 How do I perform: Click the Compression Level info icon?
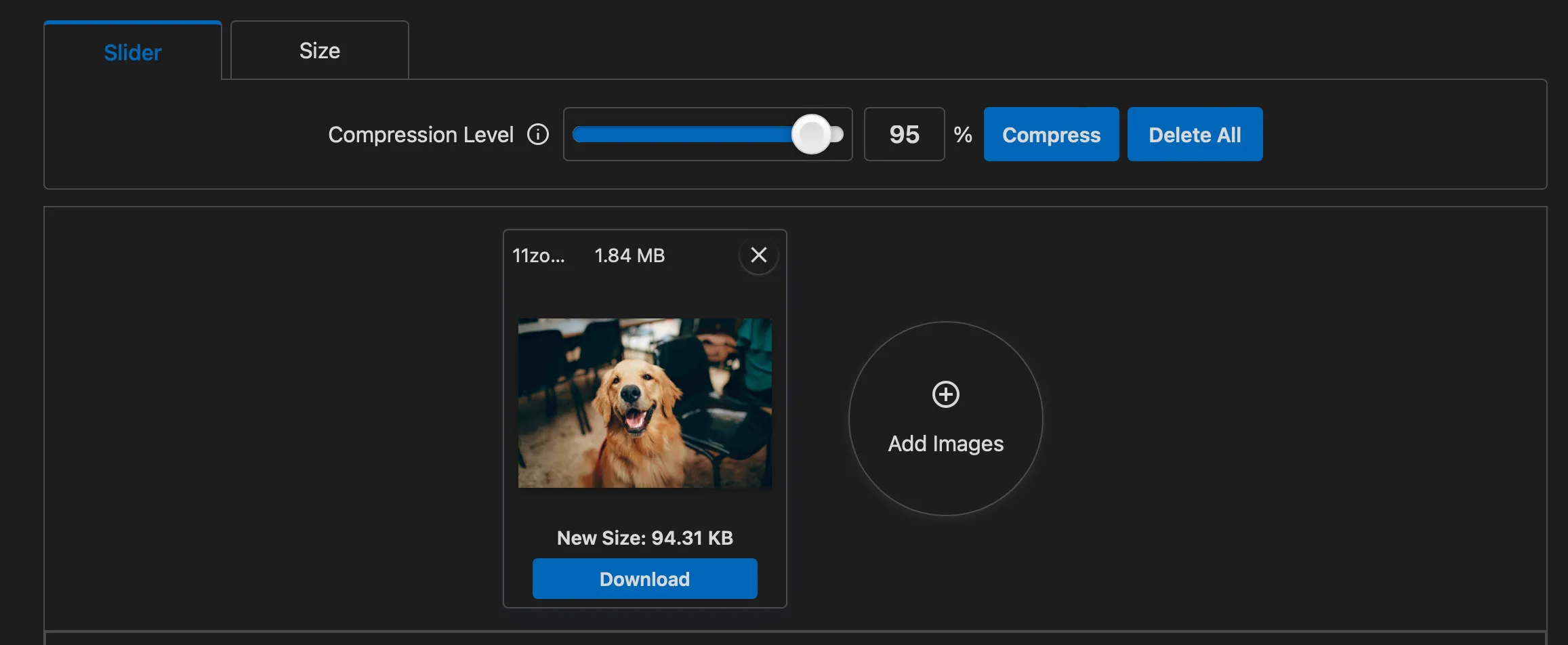(538, 134)
